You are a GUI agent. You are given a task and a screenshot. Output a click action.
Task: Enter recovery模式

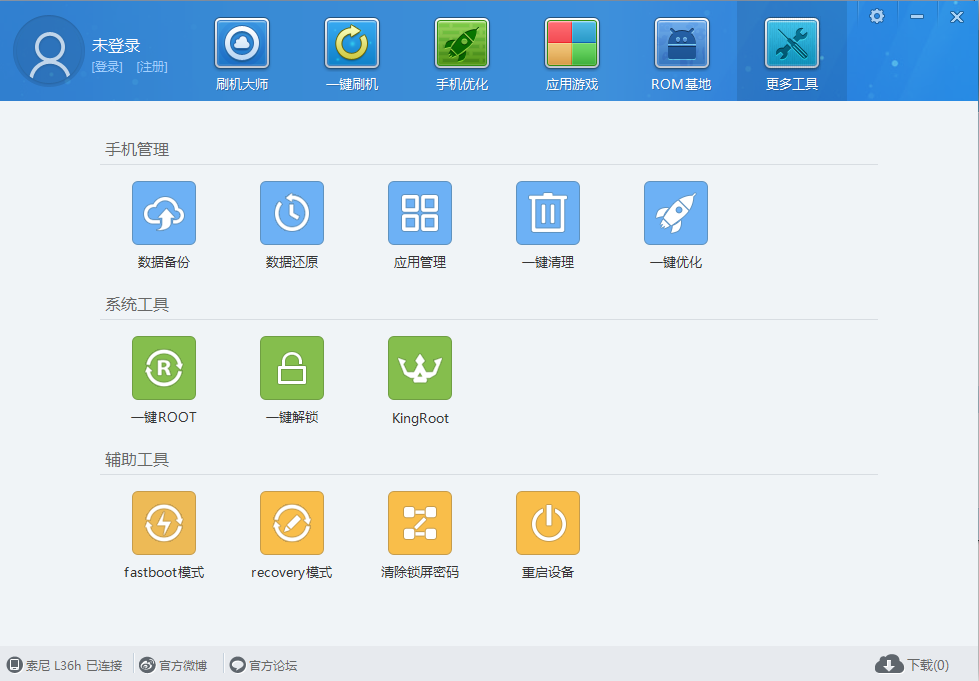(292, 523)
